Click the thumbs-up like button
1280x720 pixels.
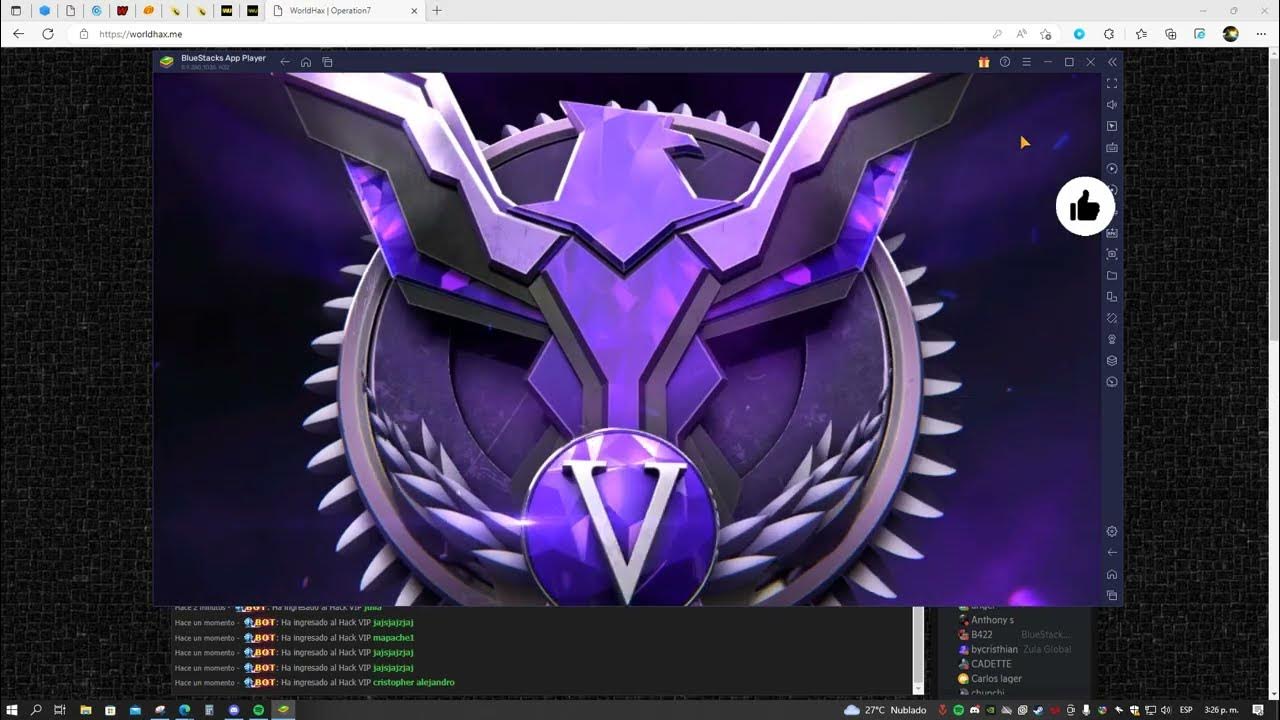point(1085,207)
